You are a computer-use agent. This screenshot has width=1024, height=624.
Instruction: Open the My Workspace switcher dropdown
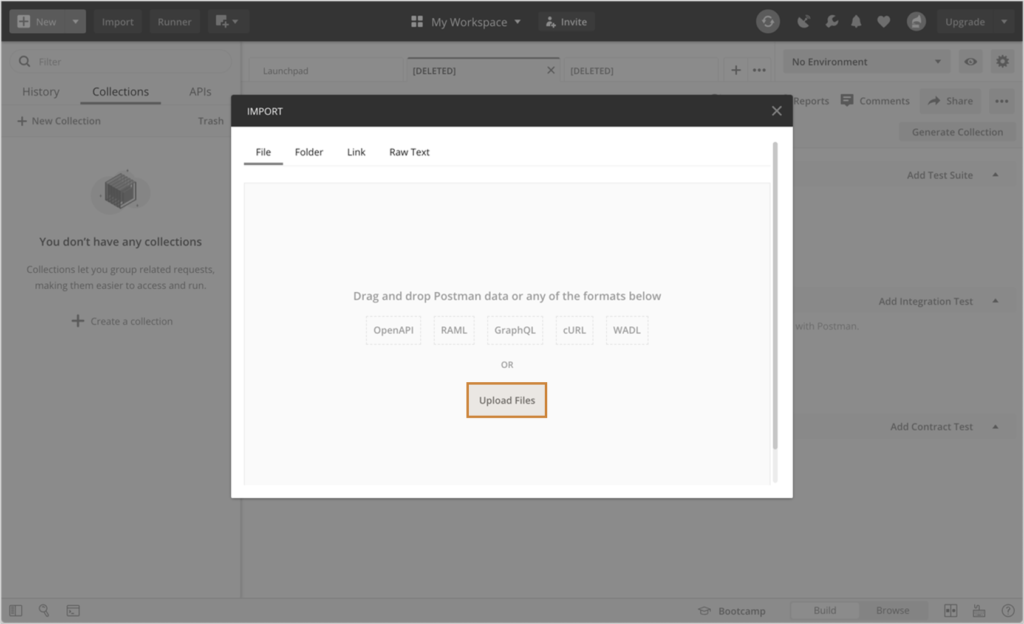point(466,22)
